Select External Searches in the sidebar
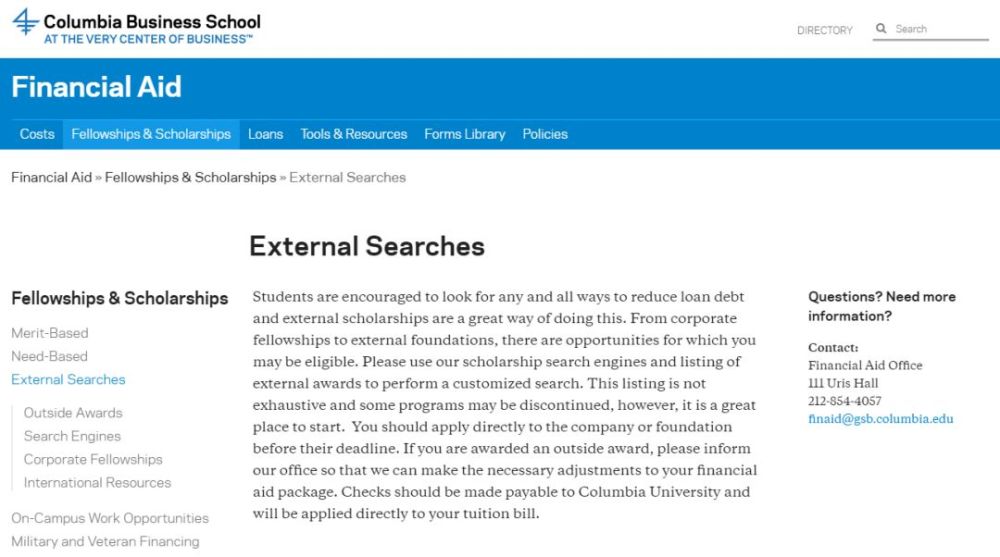Image resolution: width=1000 pixels, height=557 pixels. point(68,379)
